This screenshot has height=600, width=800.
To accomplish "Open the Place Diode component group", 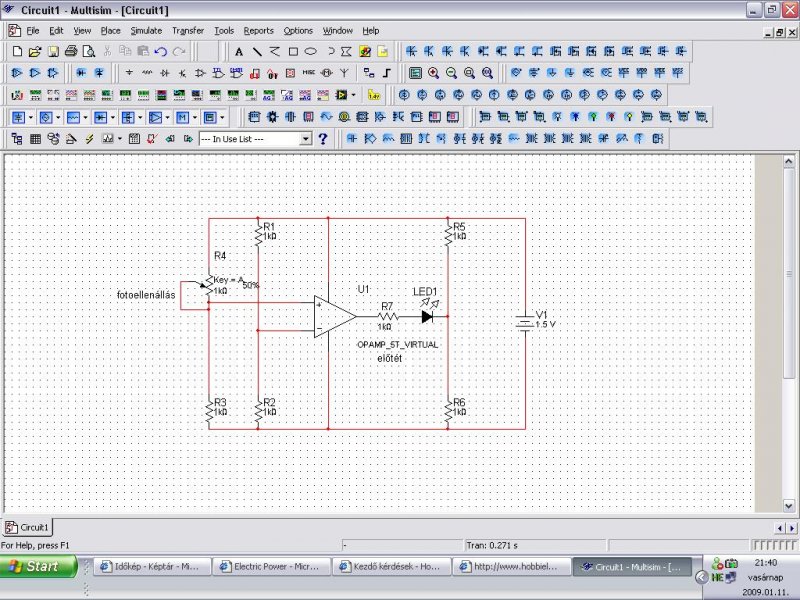I will (x=165, y=73).
